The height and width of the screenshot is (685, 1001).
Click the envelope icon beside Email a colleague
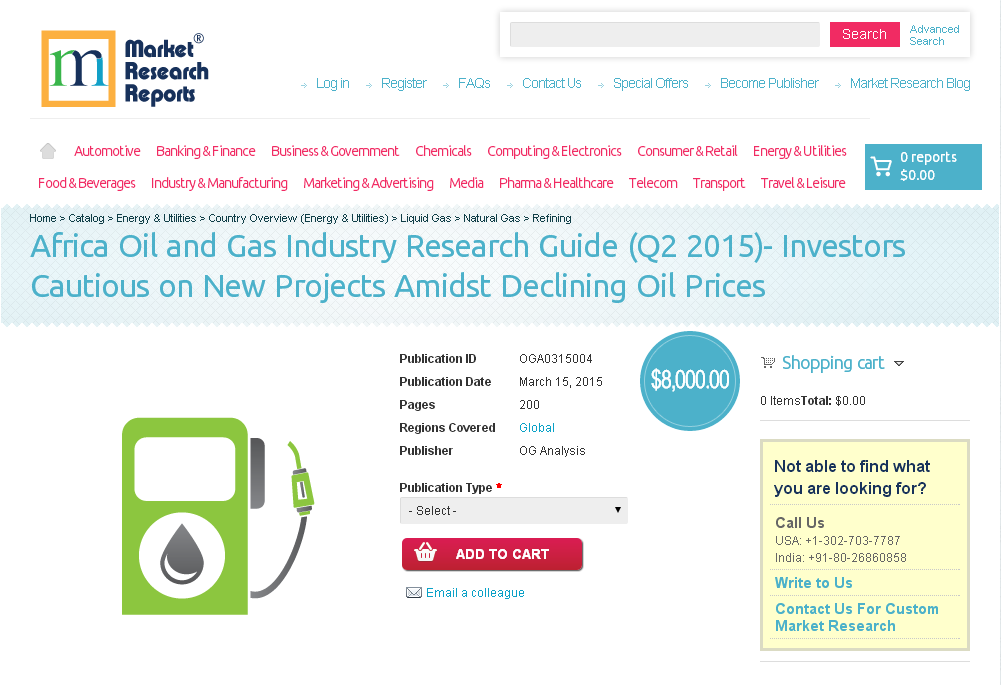tap(413, 592)
